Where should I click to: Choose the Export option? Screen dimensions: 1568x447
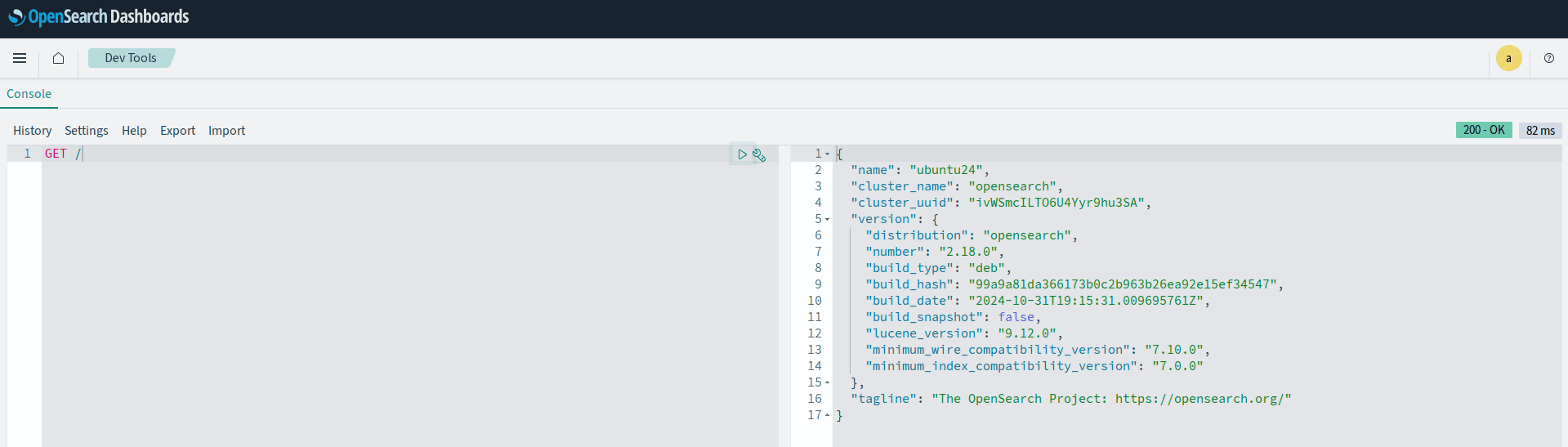[177, 131]
